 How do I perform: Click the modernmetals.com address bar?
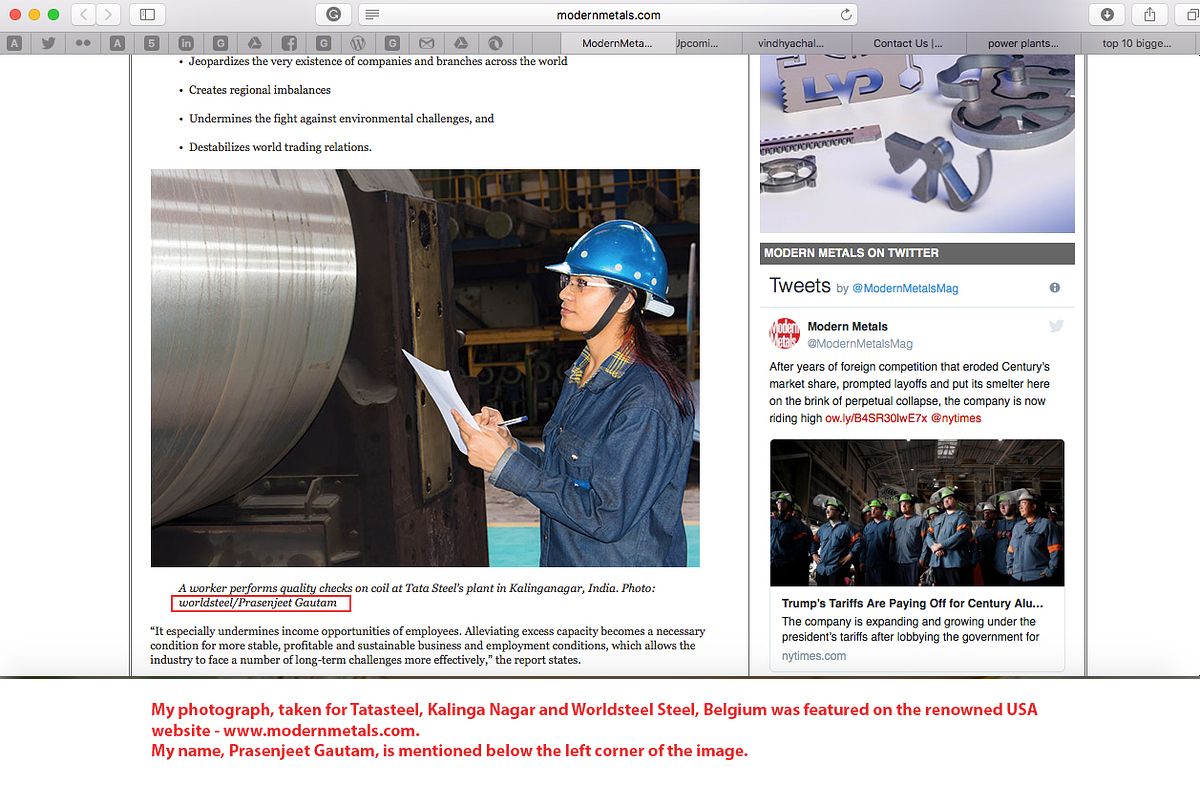point(608,14)
